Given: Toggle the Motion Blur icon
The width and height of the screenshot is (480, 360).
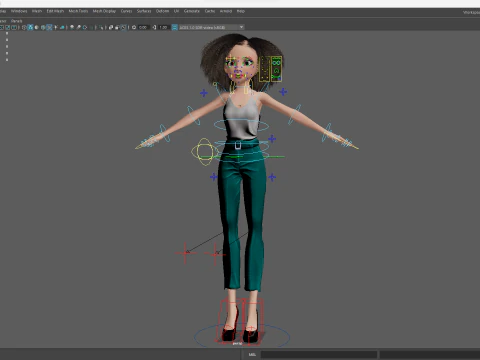Looking at the screenshot, I should 79,27.
